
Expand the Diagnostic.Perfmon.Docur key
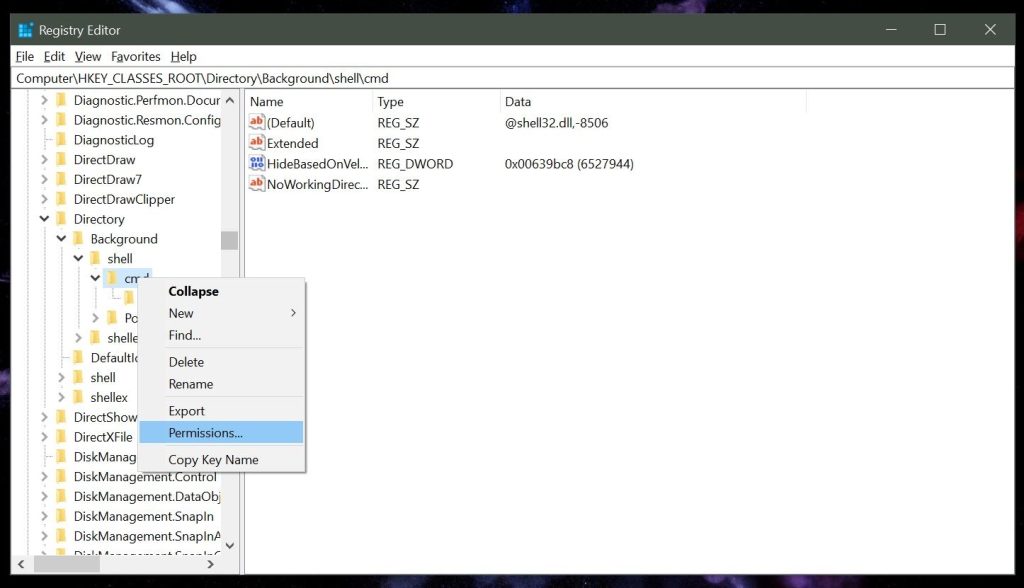pyautogui.click(x=44, y=100)
